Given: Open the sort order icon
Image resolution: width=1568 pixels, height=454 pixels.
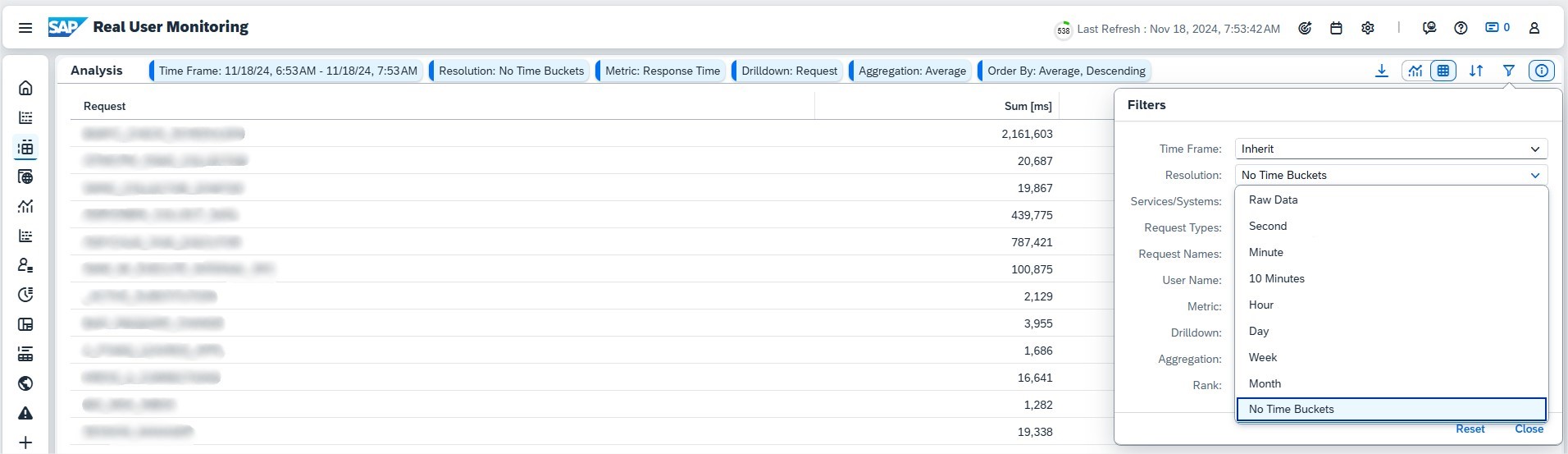Looking at the screenshot, I should (1476, 71).
